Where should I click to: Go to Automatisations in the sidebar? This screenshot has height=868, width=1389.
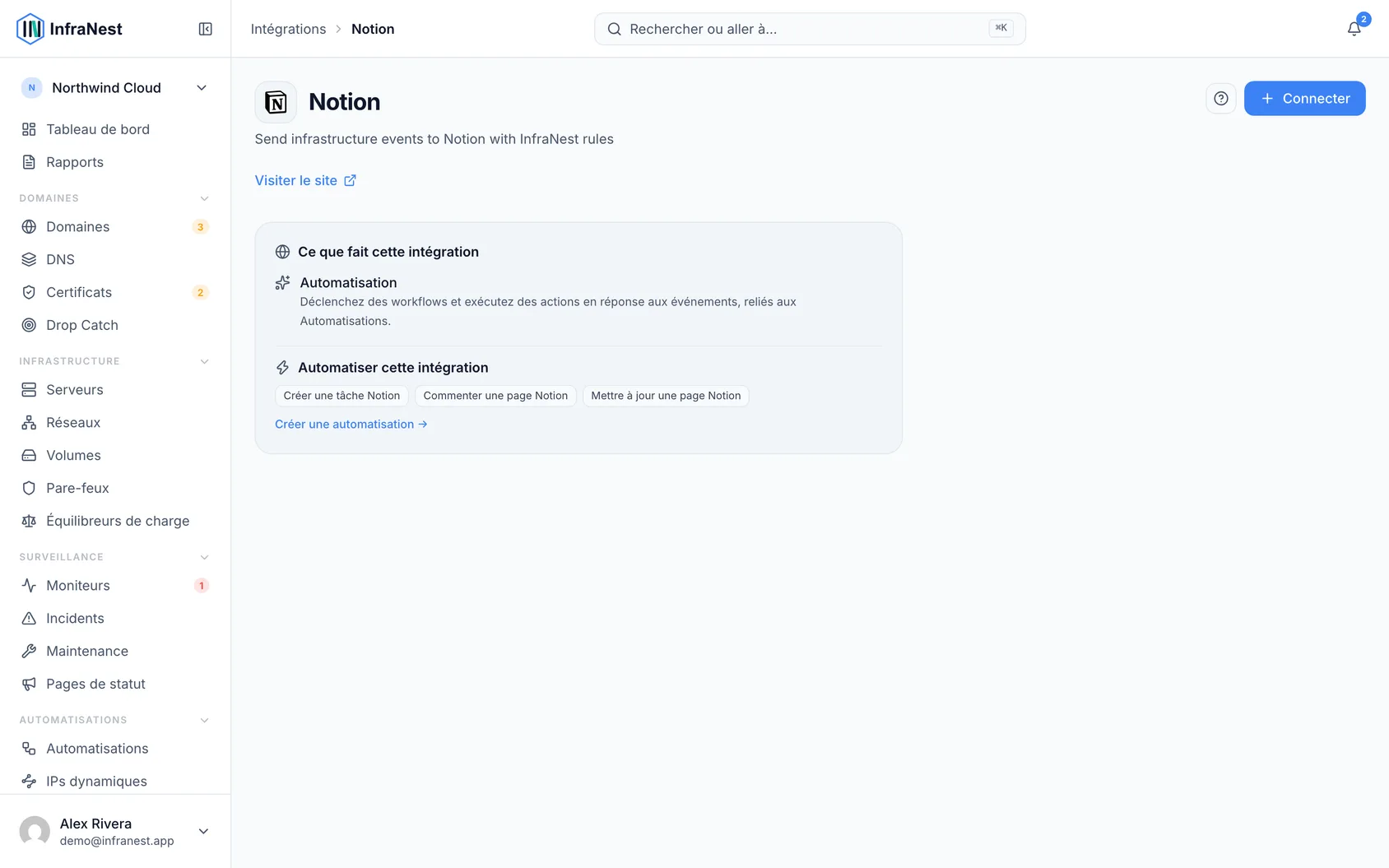(x=115, y=748)
